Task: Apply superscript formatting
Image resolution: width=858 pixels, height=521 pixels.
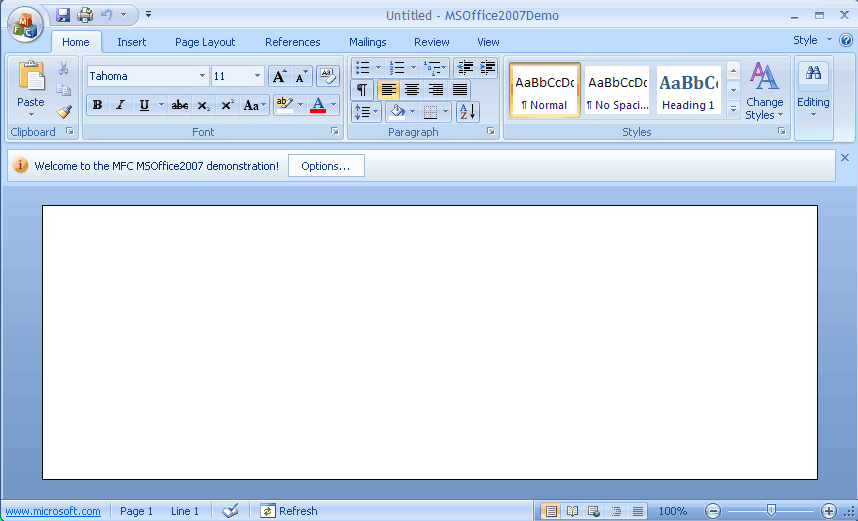Action: [x=227, y=105]
